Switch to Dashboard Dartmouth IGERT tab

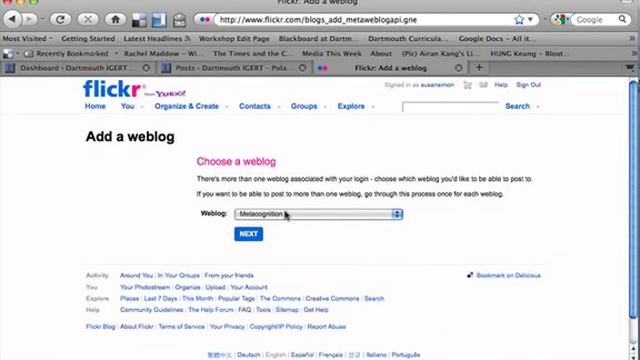(78, 68)
